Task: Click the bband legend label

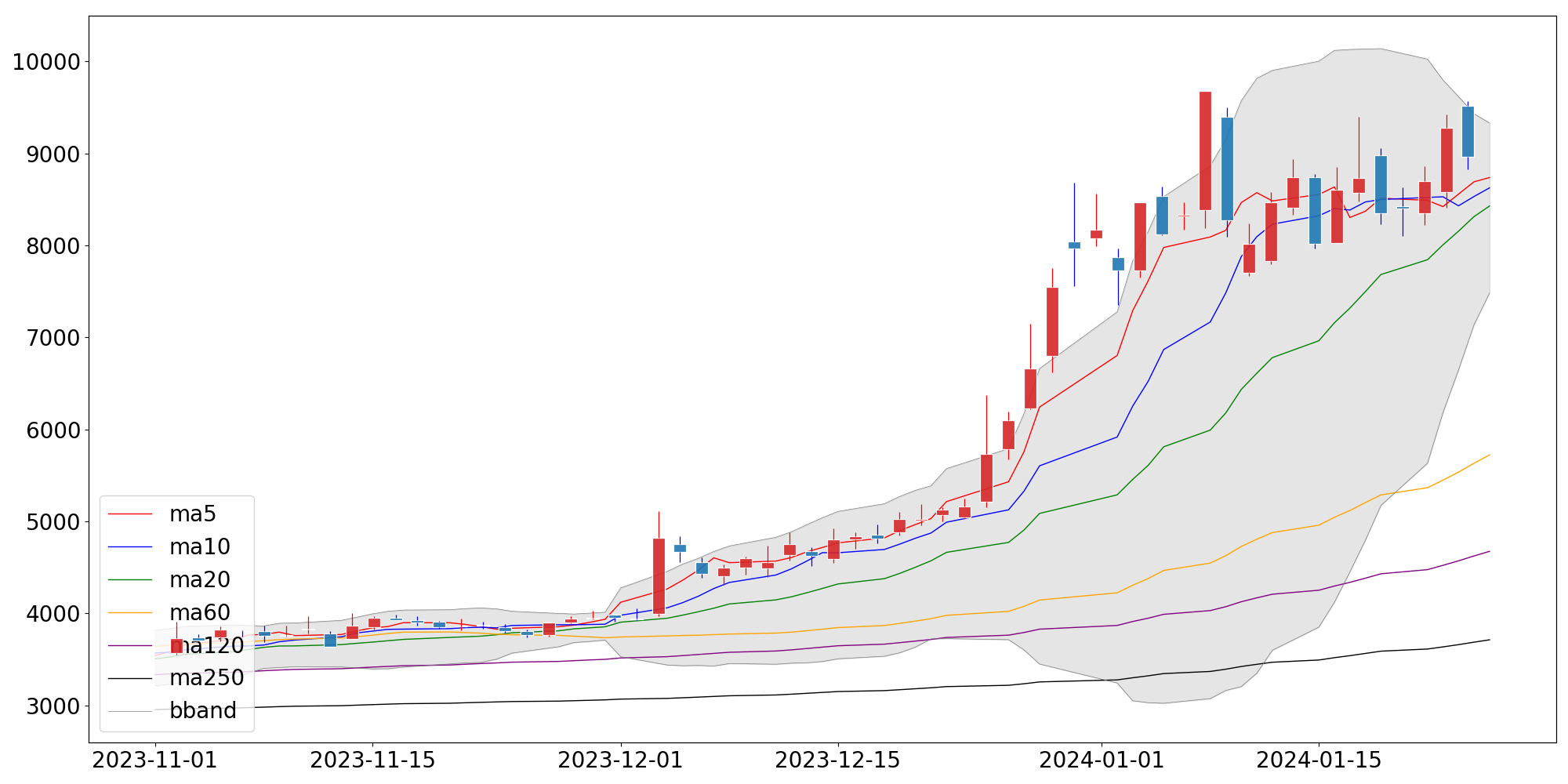Action: (x=202, y=710)
